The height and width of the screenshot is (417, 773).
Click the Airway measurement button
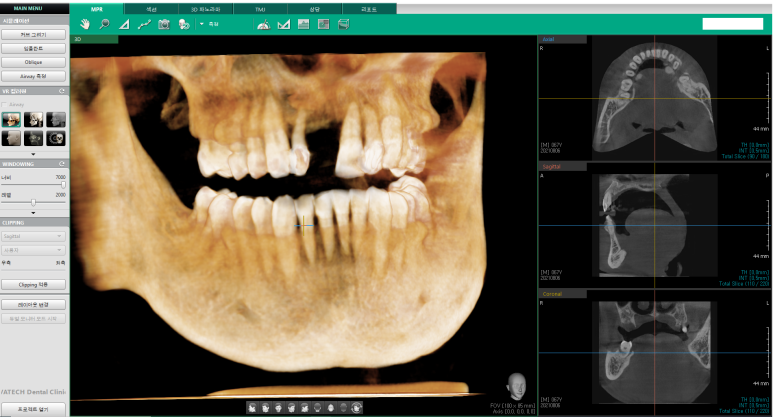34,75
